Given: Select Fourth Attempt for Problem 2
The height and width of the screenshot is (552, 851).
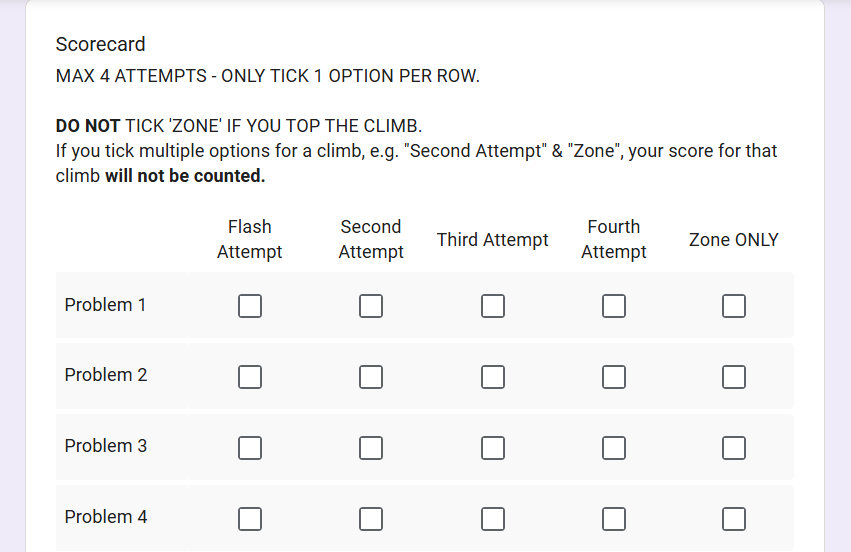Looking at the screenshot, I should pos(614,377).
